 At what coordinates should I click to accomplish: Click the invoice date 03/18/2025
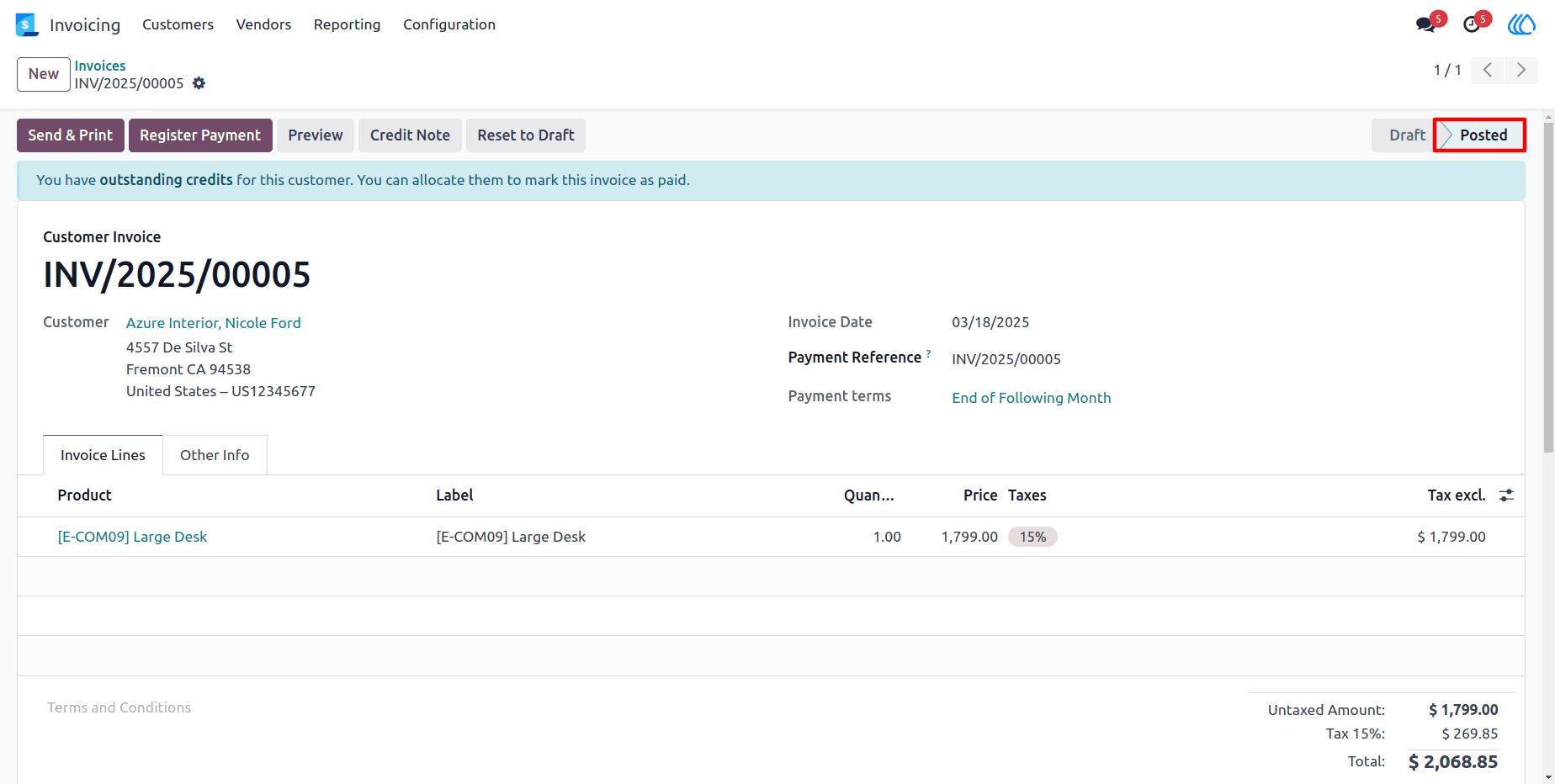990,322
